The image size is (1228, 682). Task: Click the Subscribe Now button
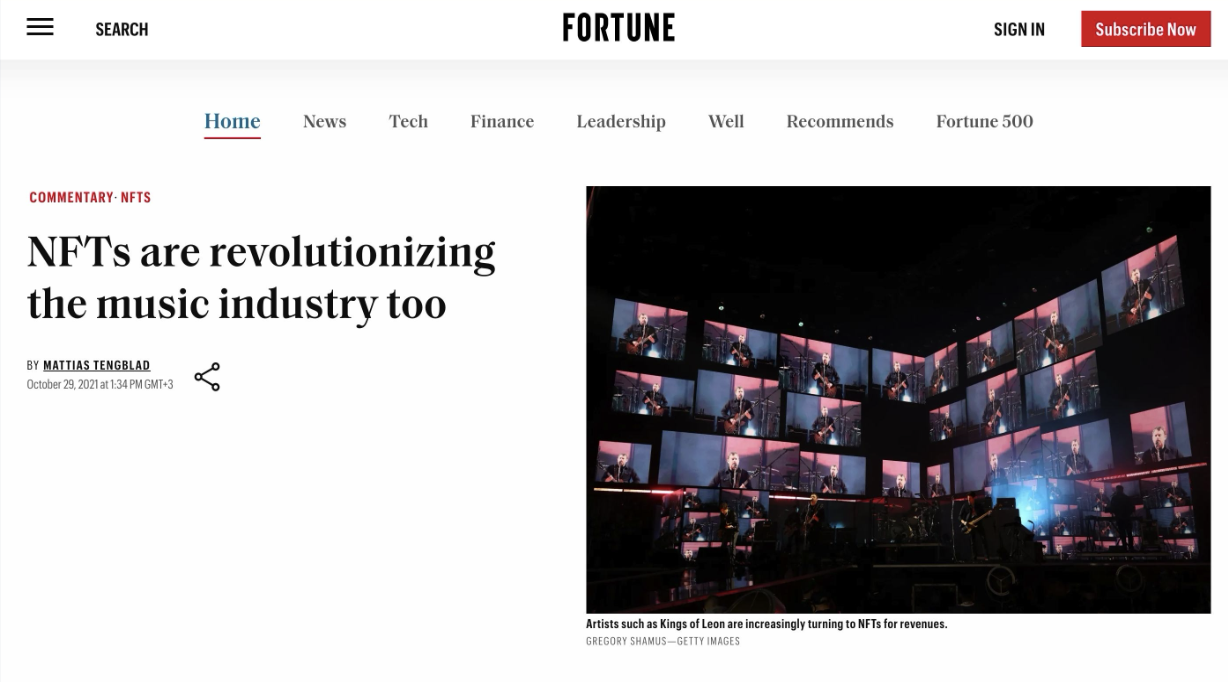tap(1146, 29)
